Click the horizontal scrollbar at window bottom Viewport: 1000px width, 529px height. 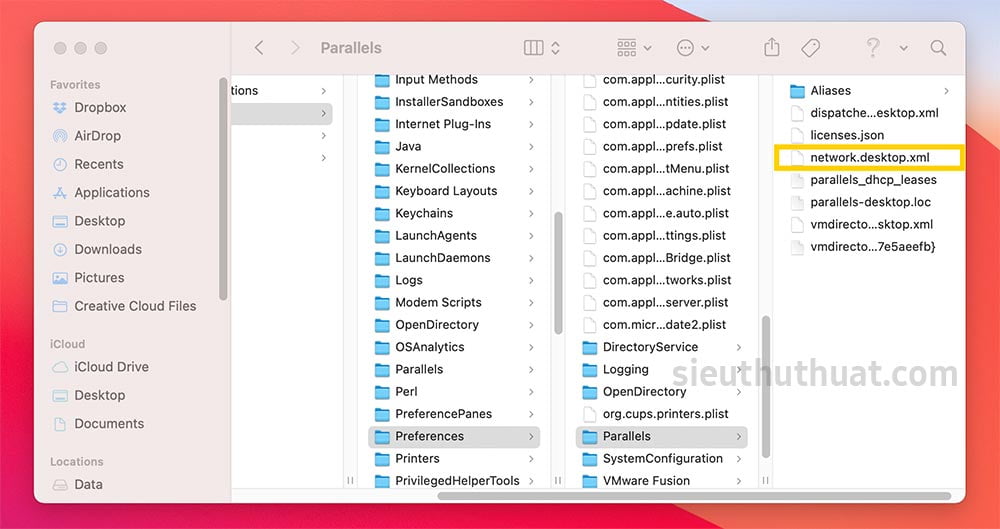(x=694, y=496)
